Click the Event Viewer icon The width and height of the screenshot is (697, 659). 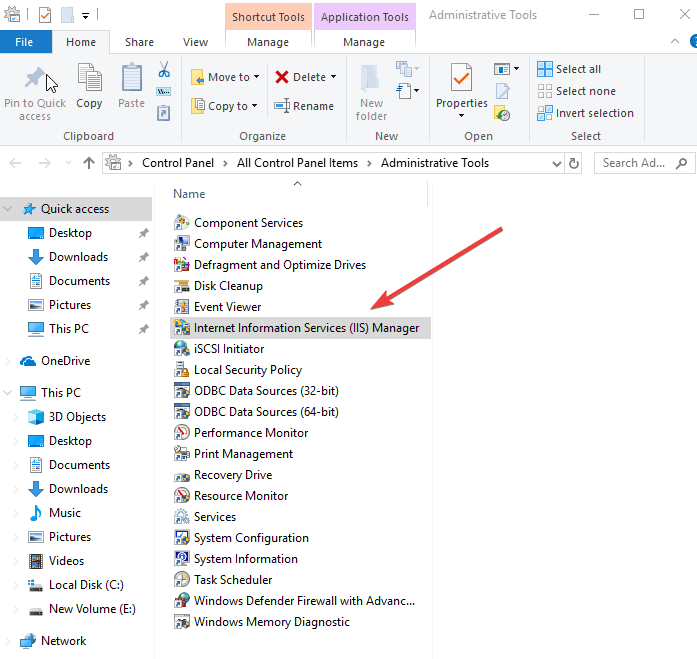pos(181,307)
